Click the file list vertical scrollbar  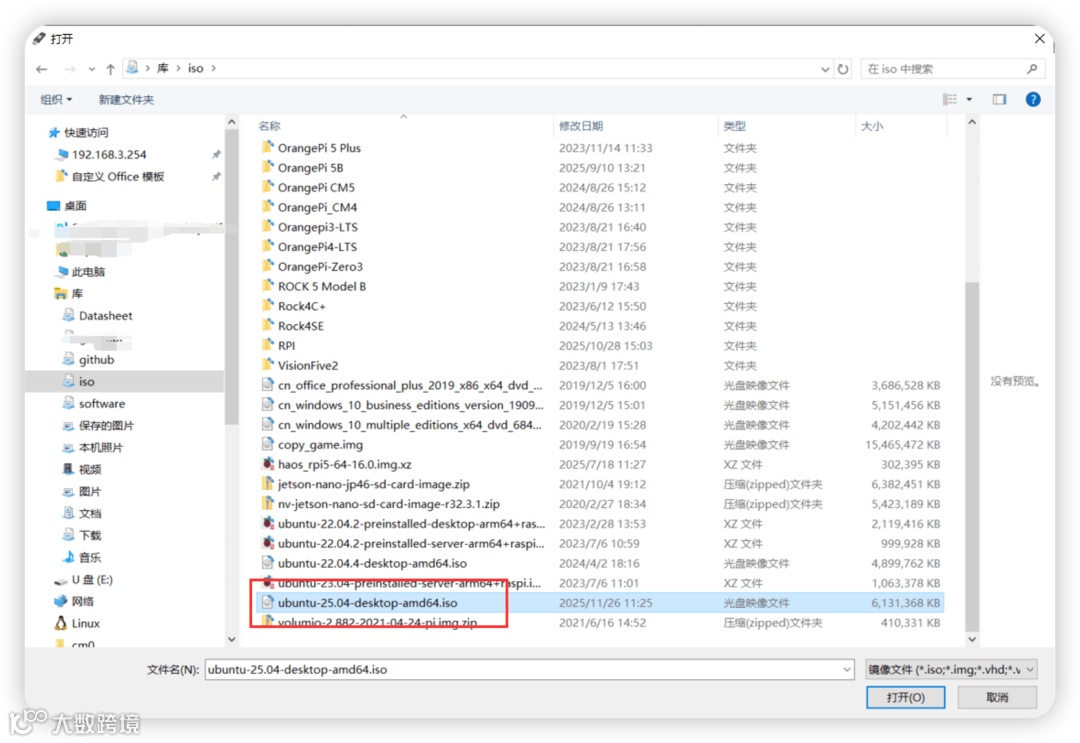point(972,457)
